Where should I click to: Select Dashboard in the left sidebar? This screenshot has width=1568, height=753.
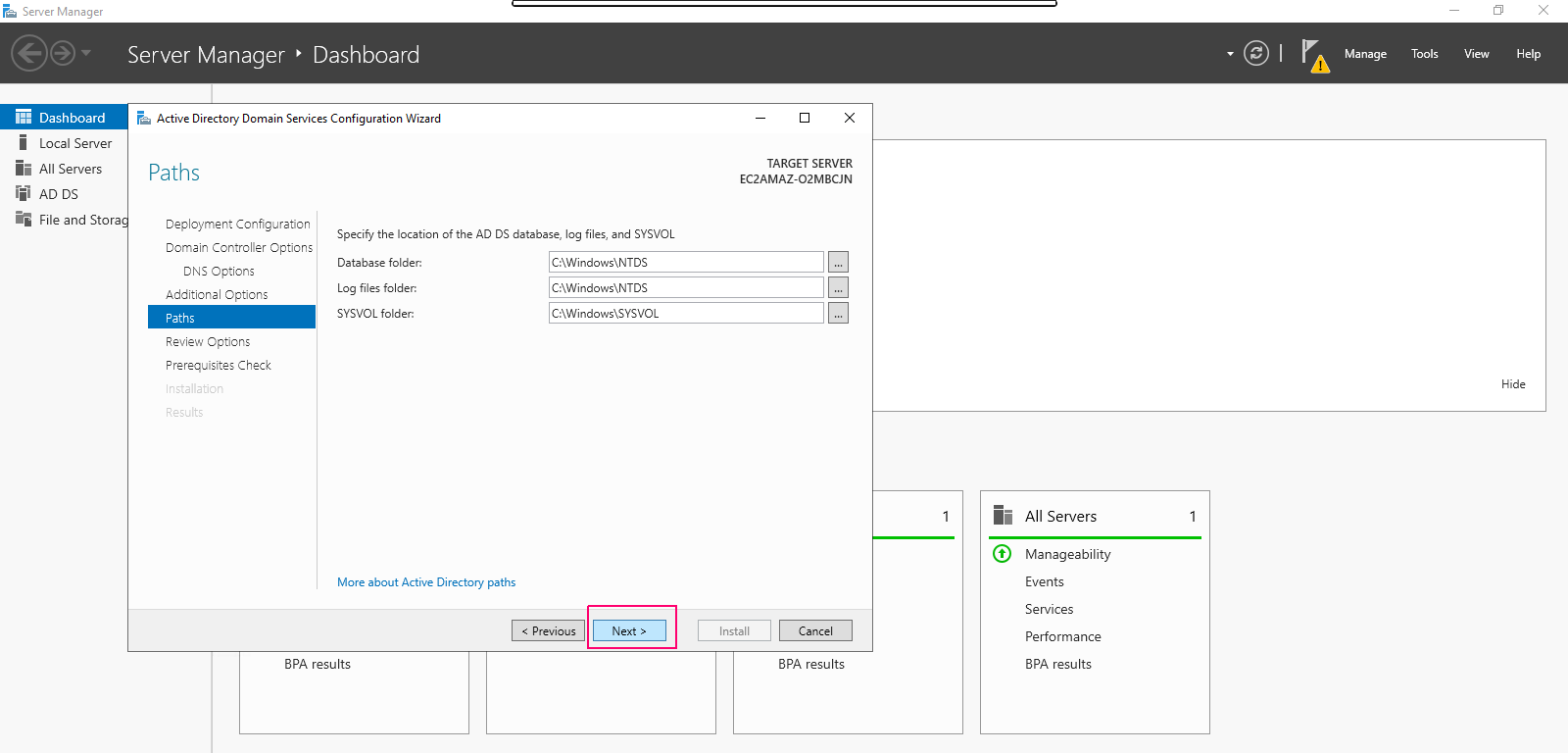click(64, 118)
